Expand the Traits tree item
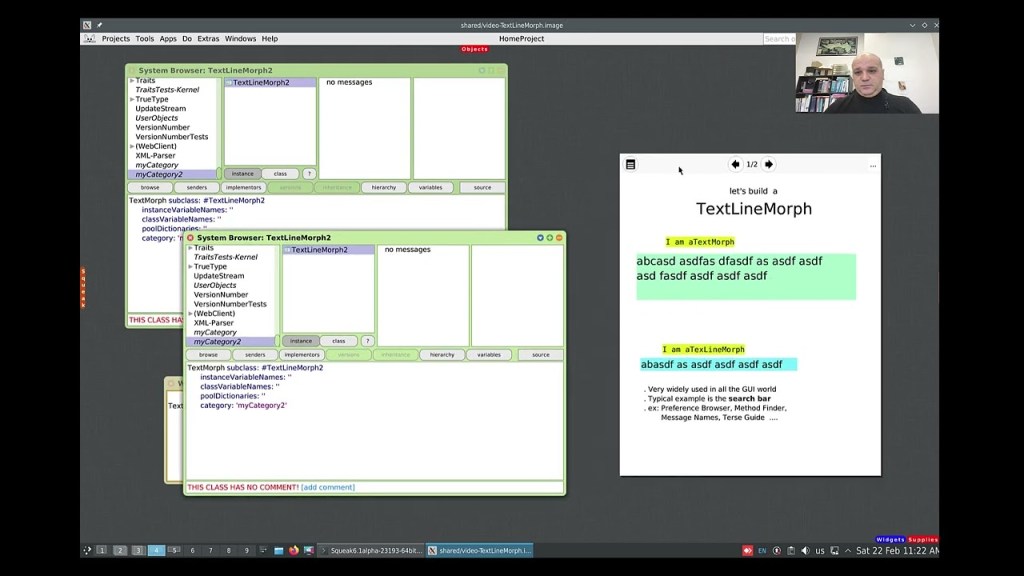The height and width of the screenshot is (576, 1024). [x=190, y=247]
